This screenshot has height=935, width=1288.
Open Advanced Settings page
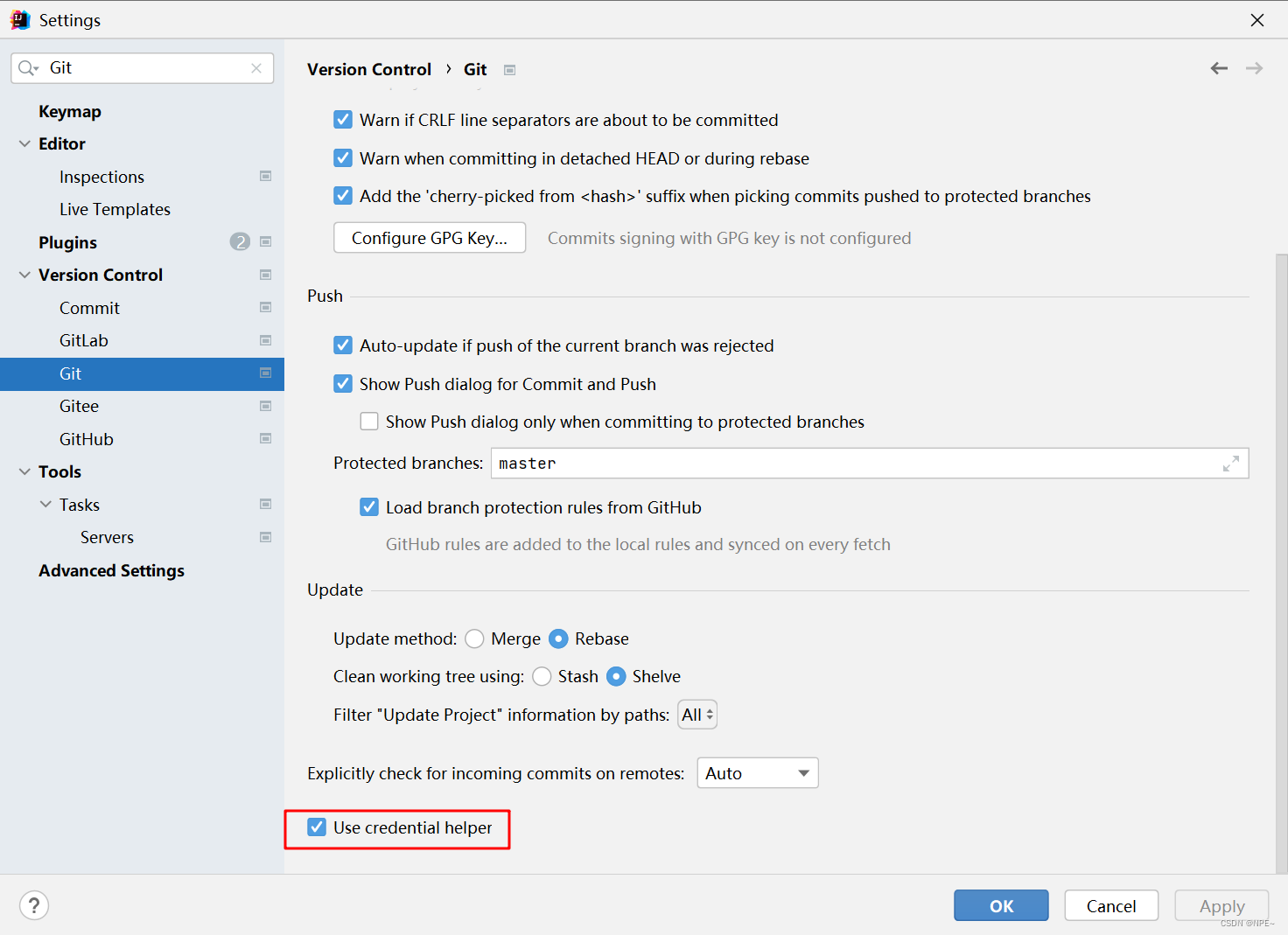(111, 570)
